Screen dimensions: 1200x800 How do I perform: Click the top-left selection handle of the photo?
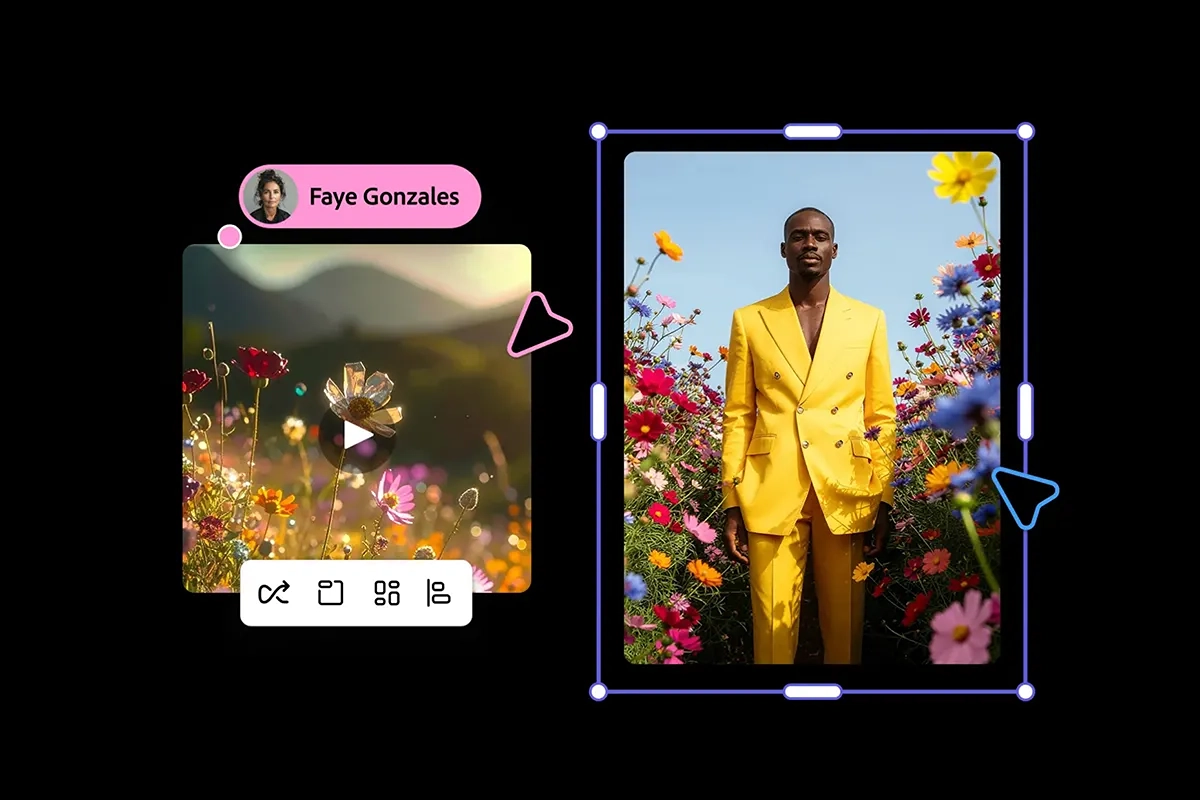[x=596, y=130]
